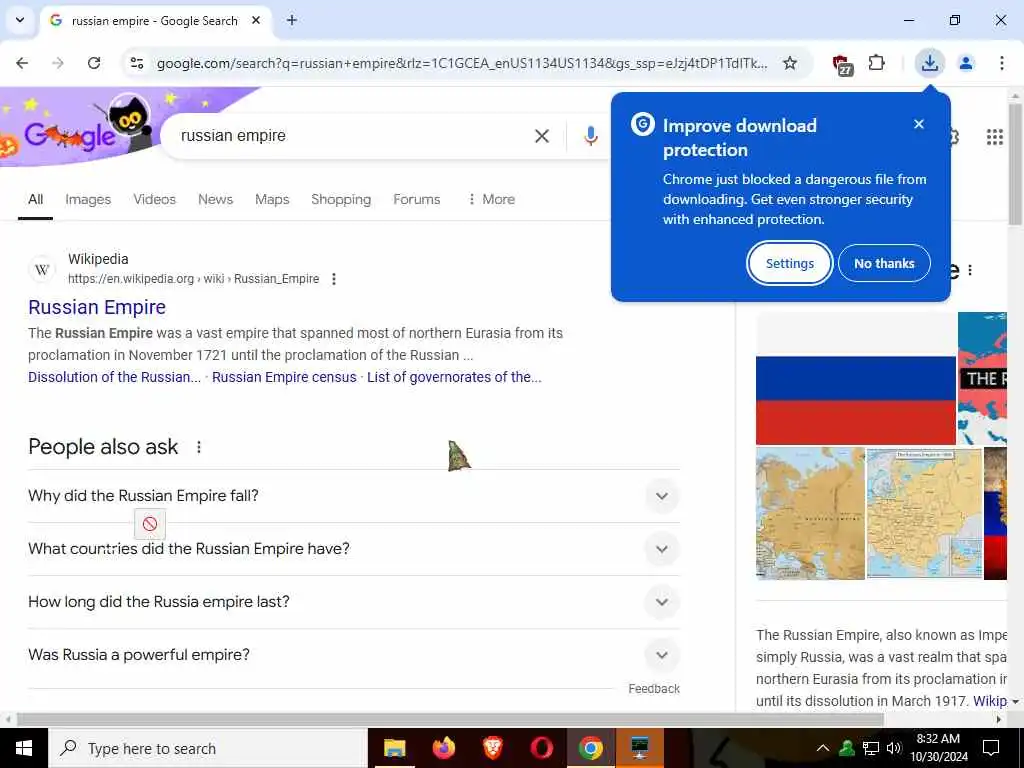Screen dimensions: 1024x768
Task: Click the Settings button in popup
Action: (x=790, y=263)
